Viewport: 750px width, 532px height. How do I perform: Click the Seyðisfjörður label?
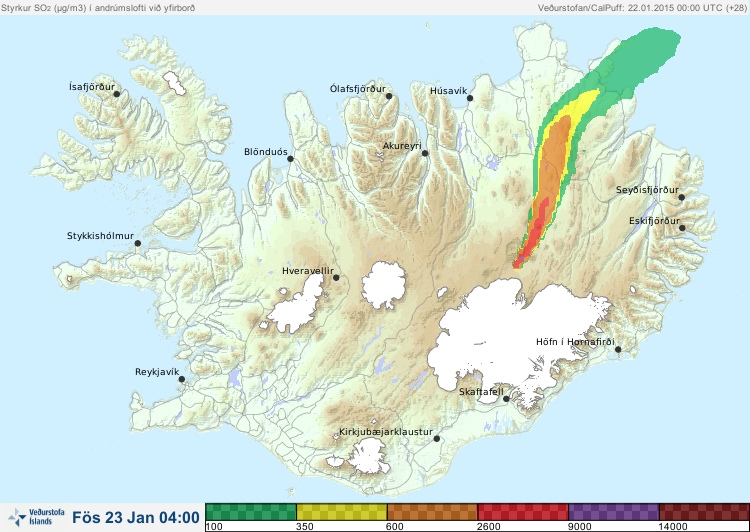tap(647, 190)
